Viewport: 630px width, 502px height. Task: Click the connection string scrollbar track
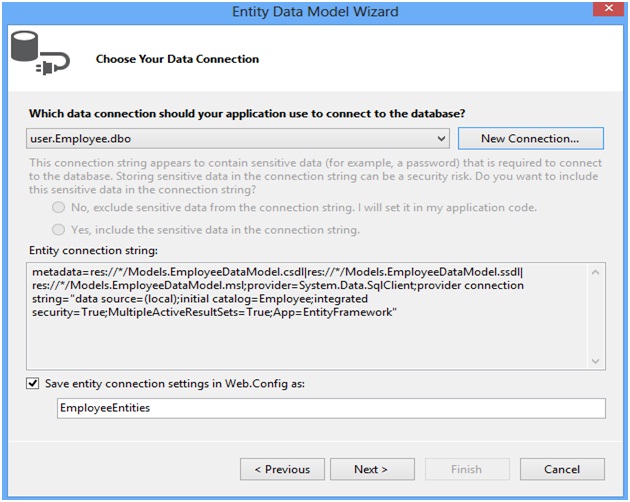click(597, 315)
